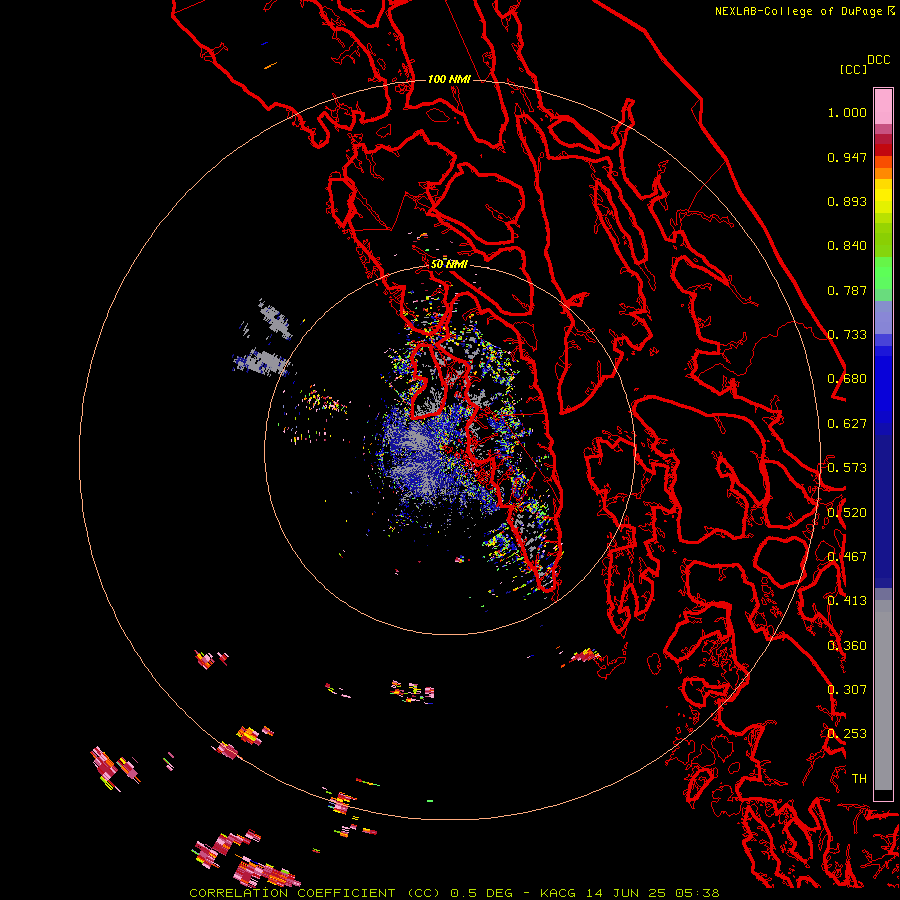Click the 0.520 scale value
Viewport: 900px width, 900px height.
point(847,513)
